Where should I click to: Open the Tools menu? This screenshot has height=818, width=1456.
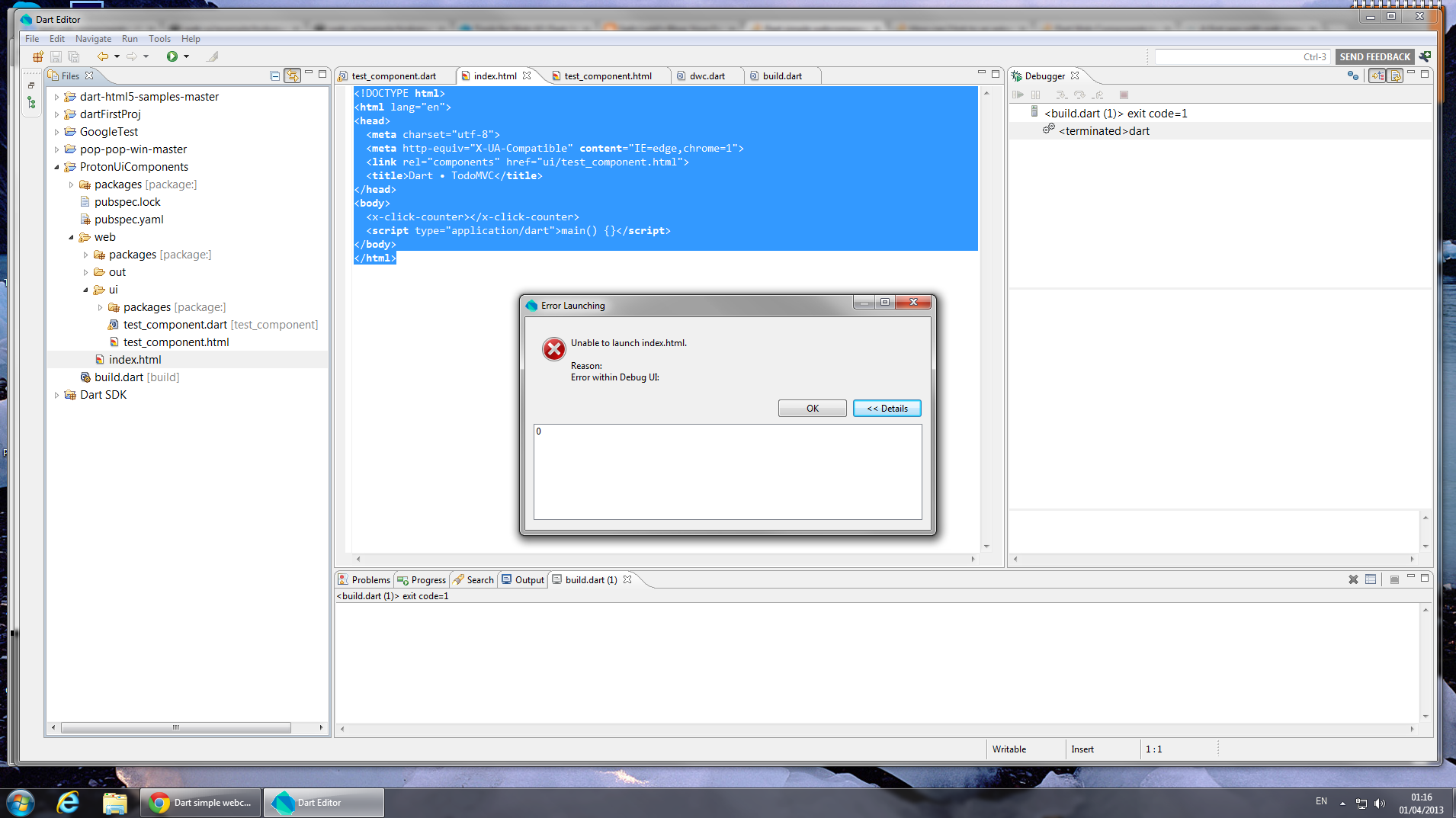point(159,39)
